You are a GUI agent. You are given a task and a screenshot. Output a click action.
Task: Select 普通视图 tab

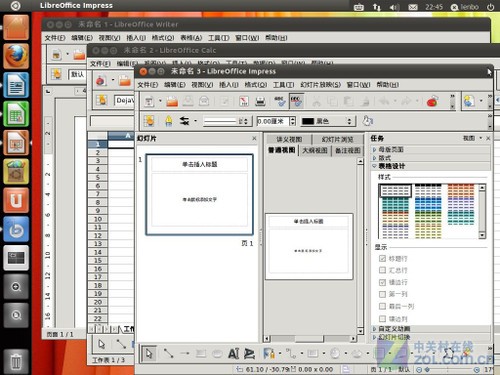[x=282, y=150]
